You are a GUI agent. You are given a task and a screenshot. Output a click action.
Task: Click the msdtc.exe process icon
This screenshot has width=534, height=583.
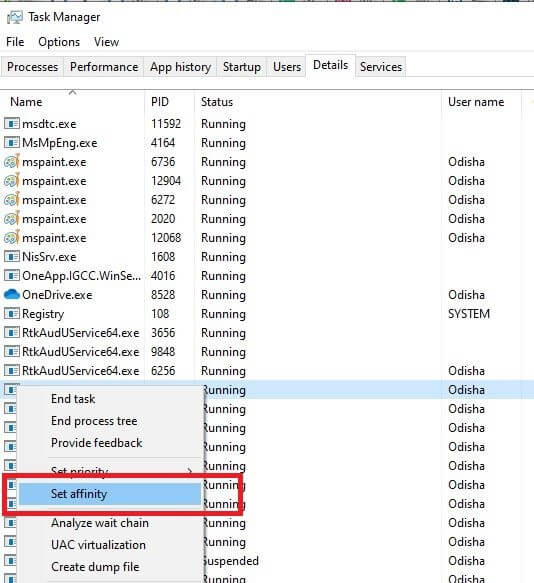pyautogui.click(x=12, y=123)
